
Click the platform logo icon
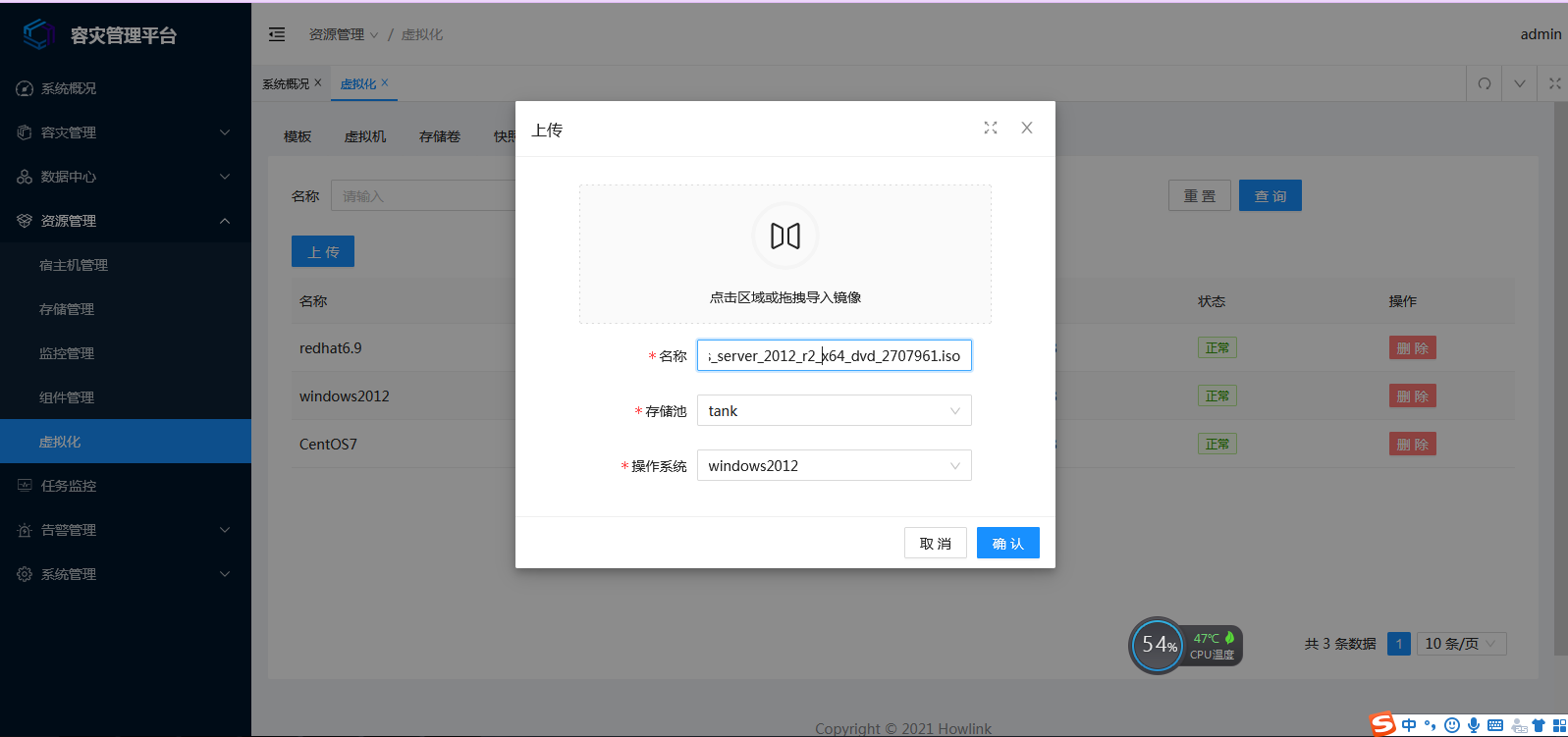coord(38,34)
